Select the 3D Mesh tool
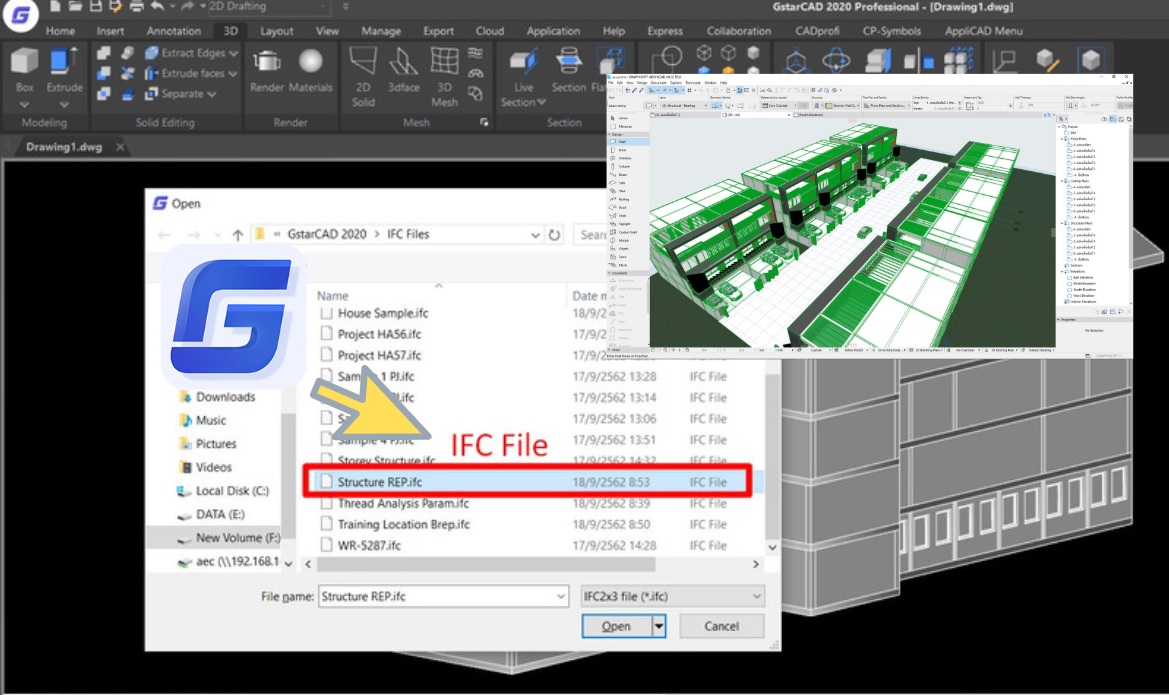Screen dimensions: 1169x695 point(444,77)
